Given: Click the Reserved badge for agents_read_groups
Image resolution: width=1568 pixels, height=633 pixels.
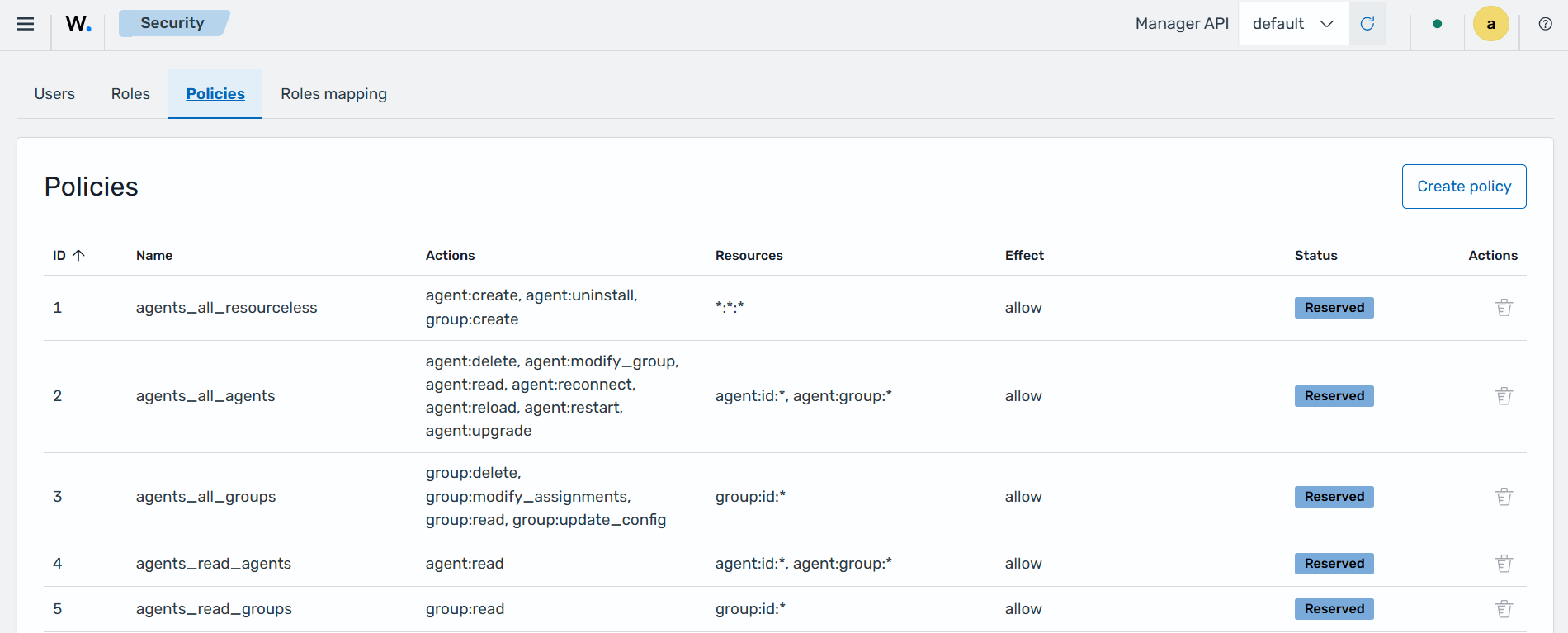Looking at the screenshot, I should pos(1334,609).
